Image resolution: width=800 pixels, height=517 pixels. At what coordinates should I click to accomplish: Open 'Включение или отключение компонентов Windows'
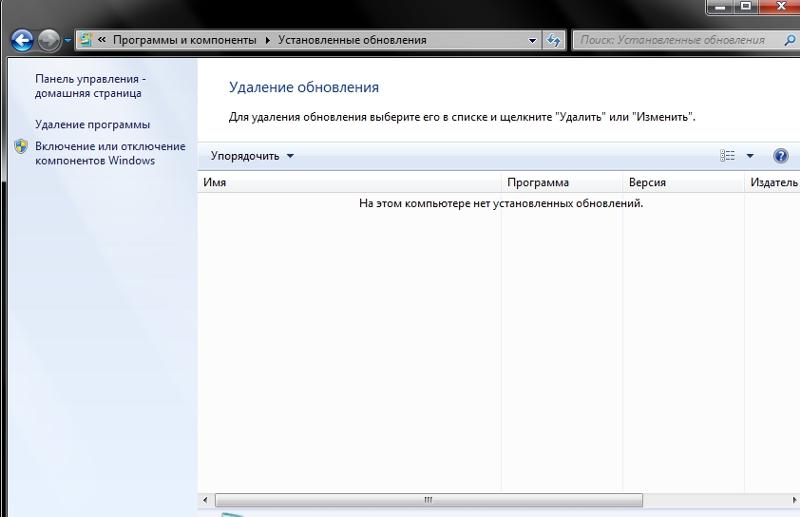pos(110,153)
